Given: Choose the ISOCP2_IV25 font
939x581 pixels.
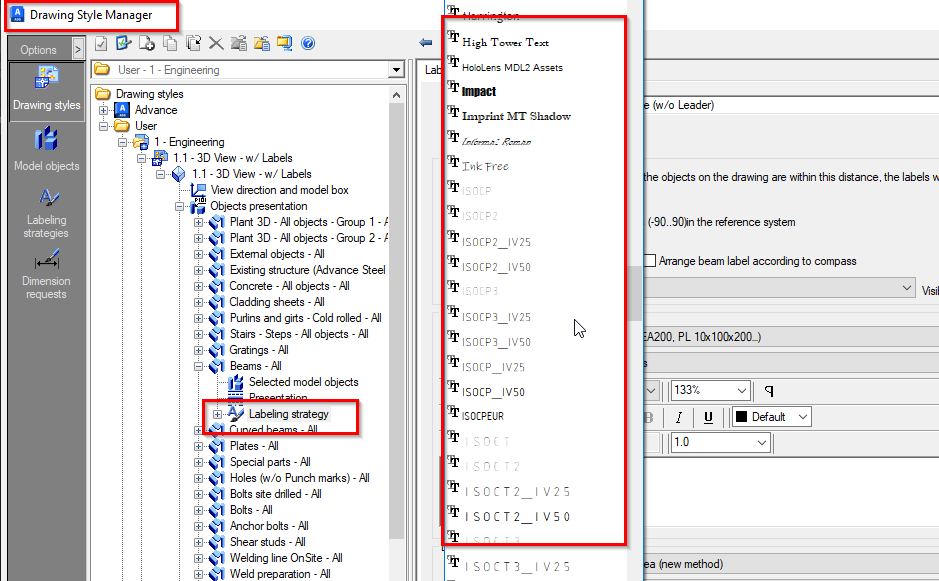Looking at the screenshot, I should point(496,242).
